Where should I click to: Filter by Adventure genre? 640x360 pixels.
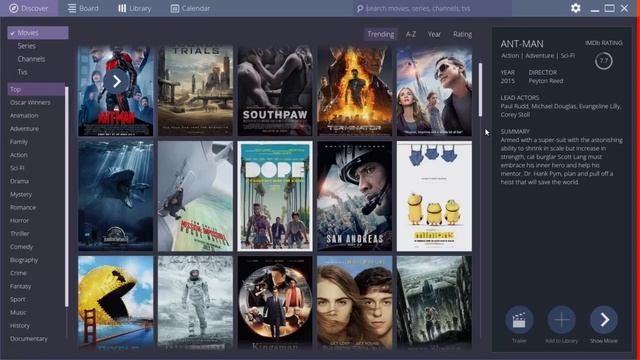[x=24, y=129]
